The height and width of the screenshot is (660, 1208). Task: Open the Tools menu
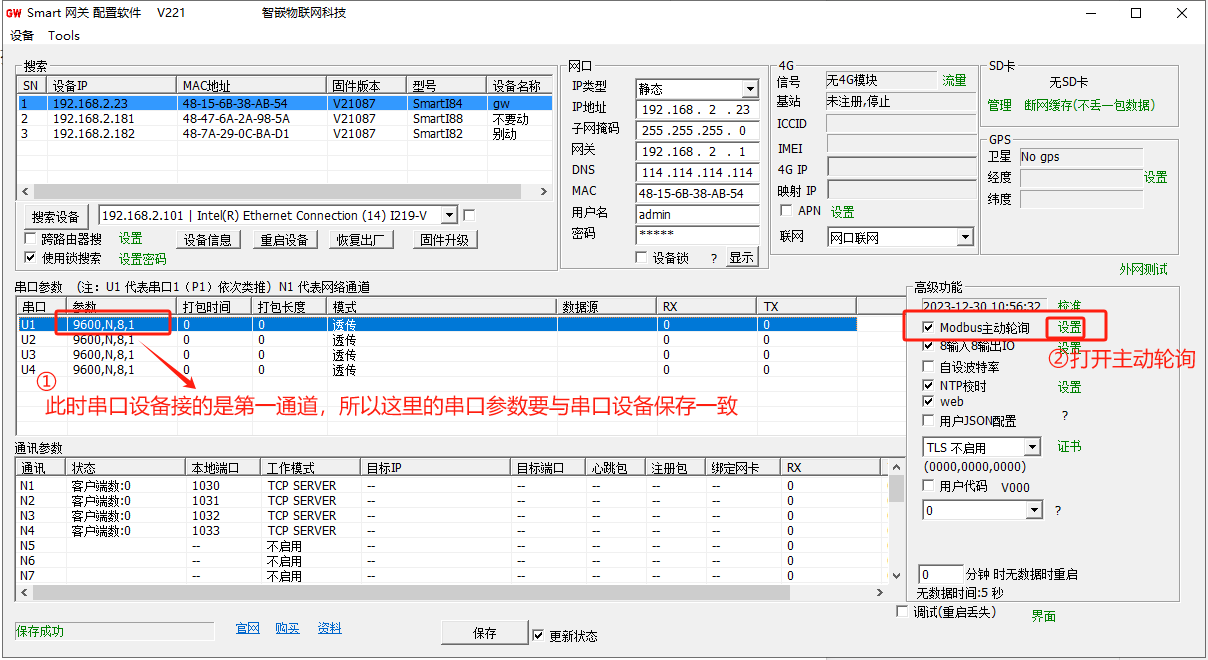pos(64,35)
